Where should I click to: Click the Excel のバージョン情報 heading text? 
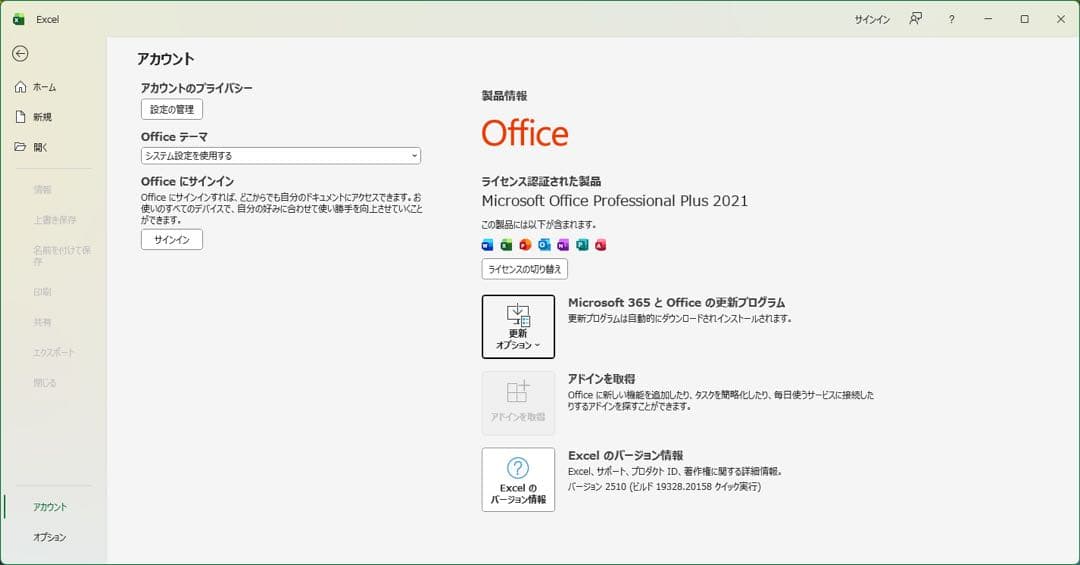625,455
